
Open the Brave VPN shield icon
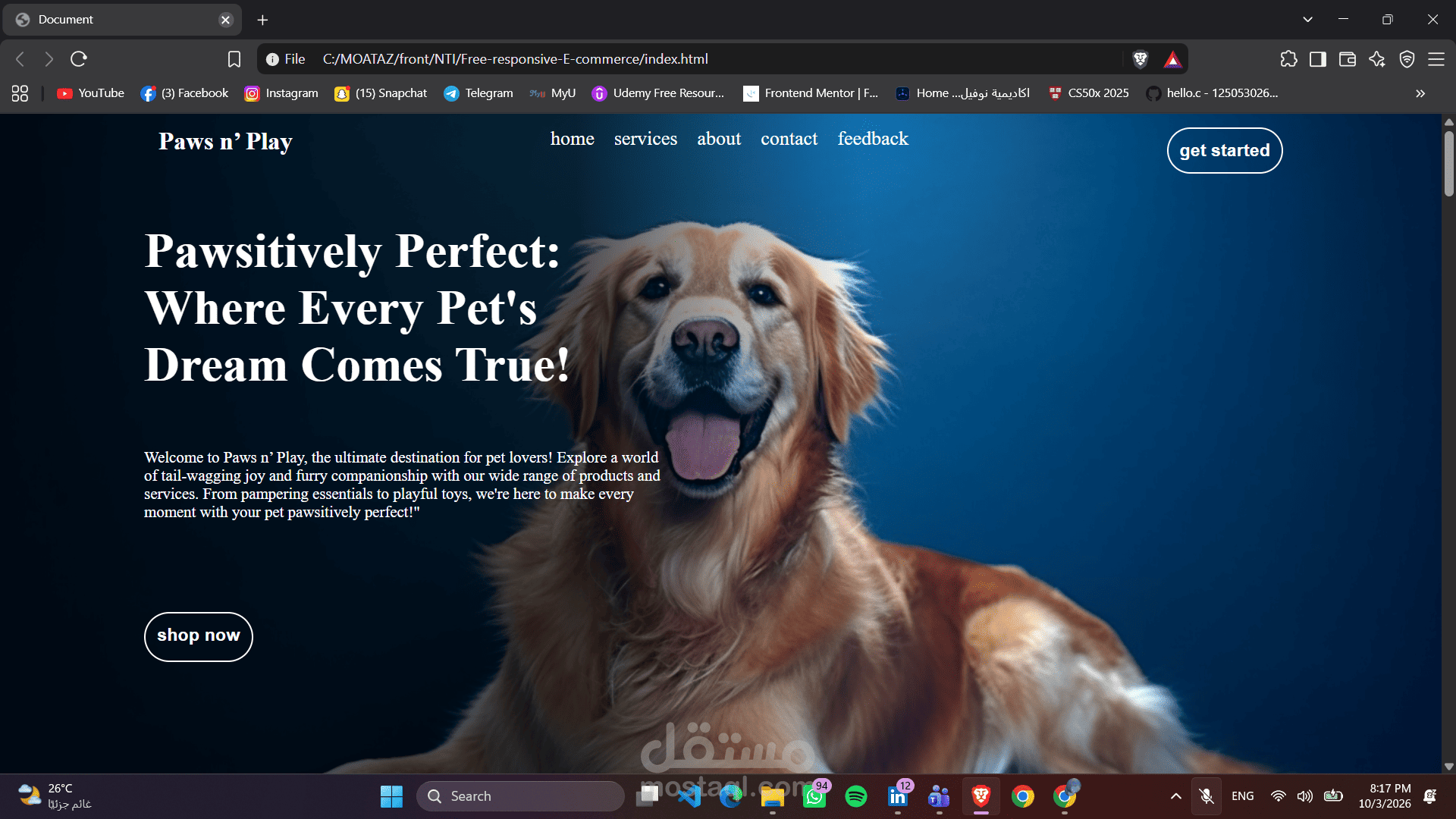click(x=1407, y=59)
